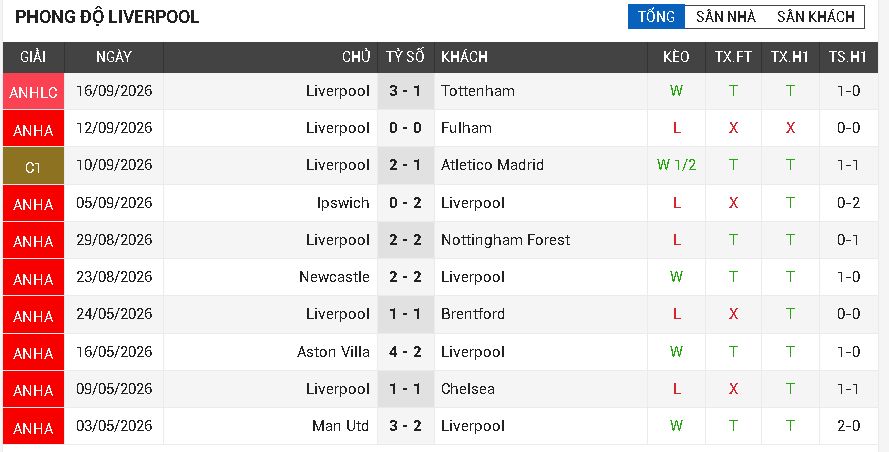Click Man Utd team name
This screenshot has height=452, width=889.
(x=341, y=426)
